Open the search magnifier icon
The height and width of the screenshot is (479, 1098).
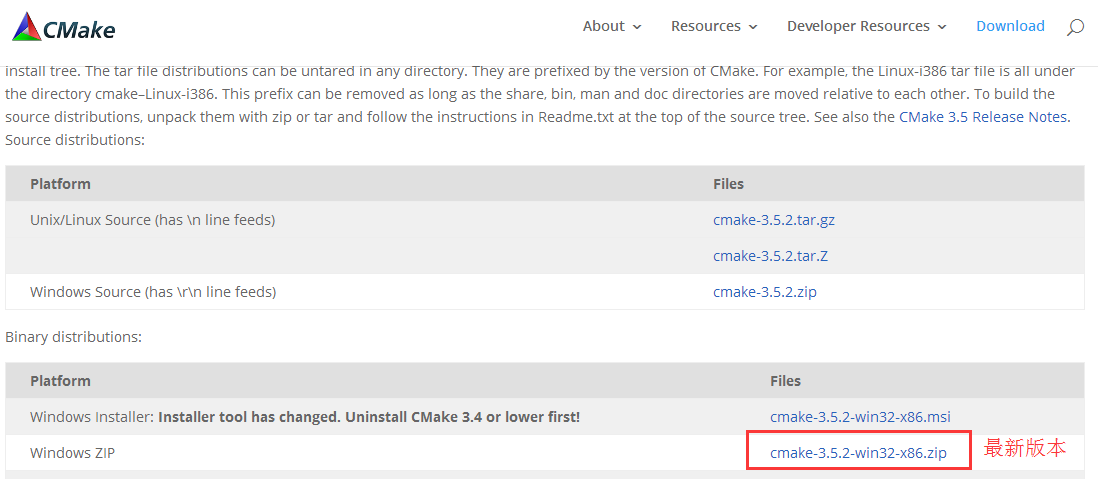[1075, 27]
